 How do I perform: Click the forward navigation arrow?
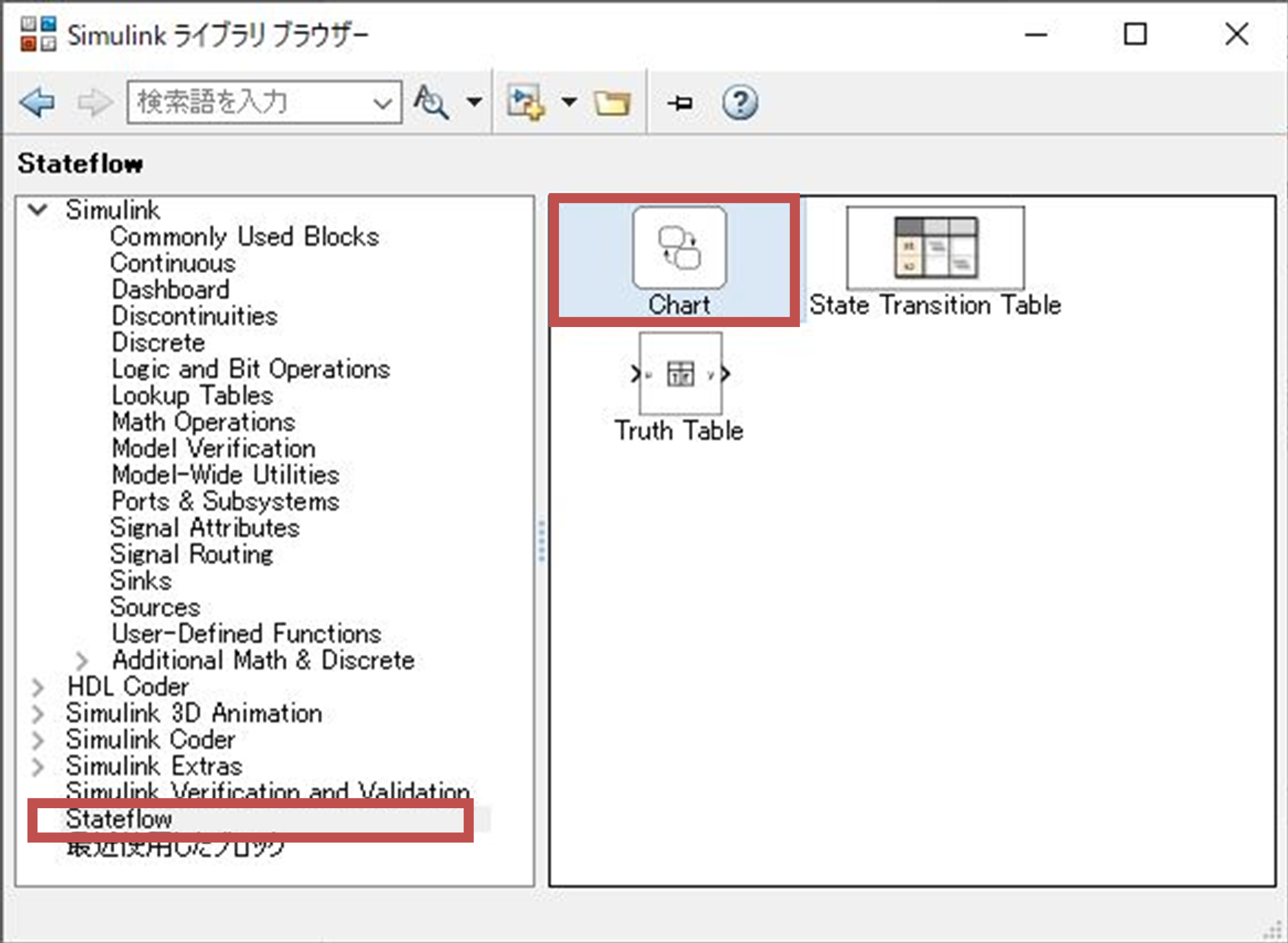(x=94, y=103)
